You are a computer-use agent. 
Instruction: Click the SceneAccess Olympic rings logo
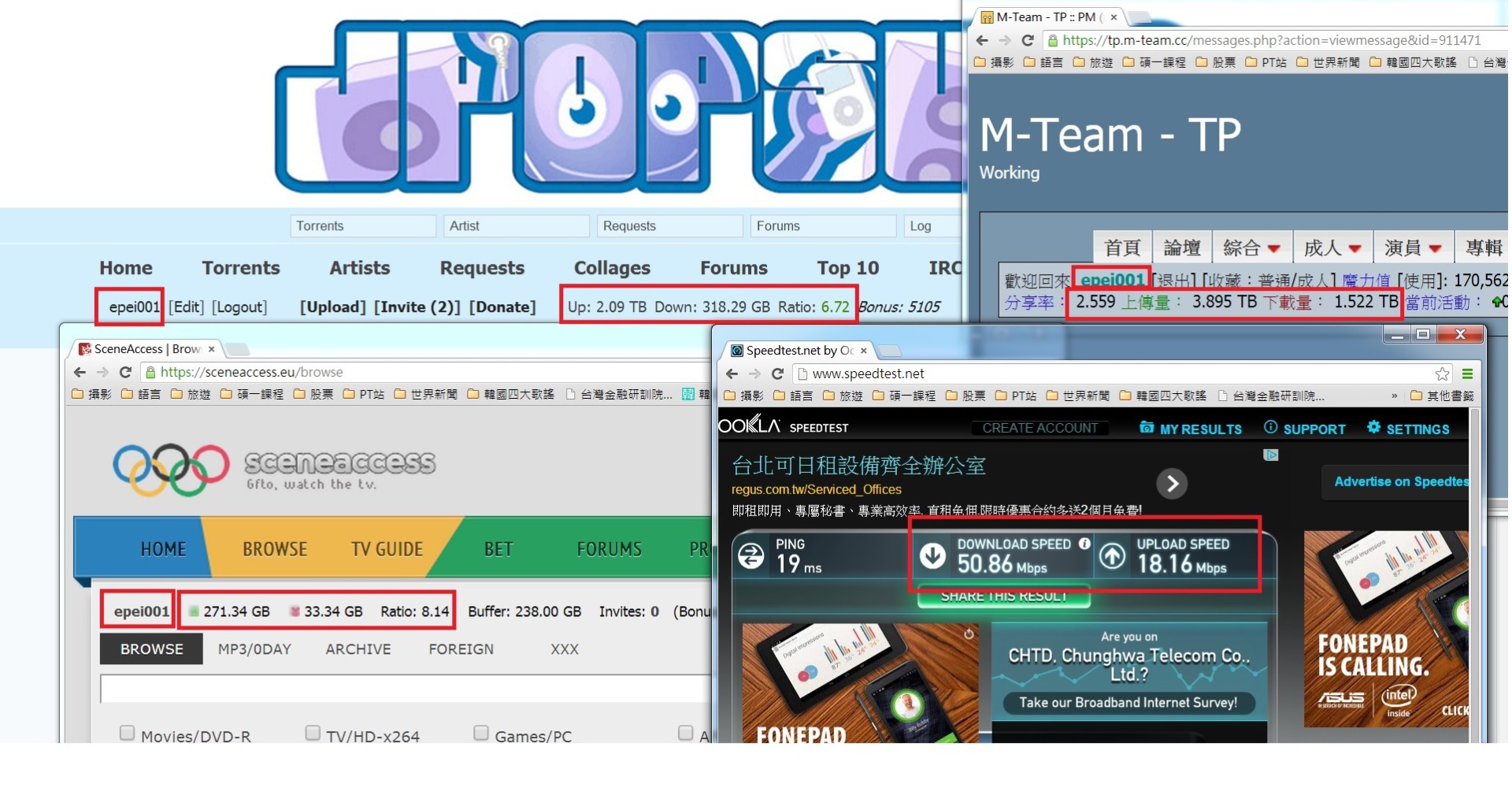[171, 470]
